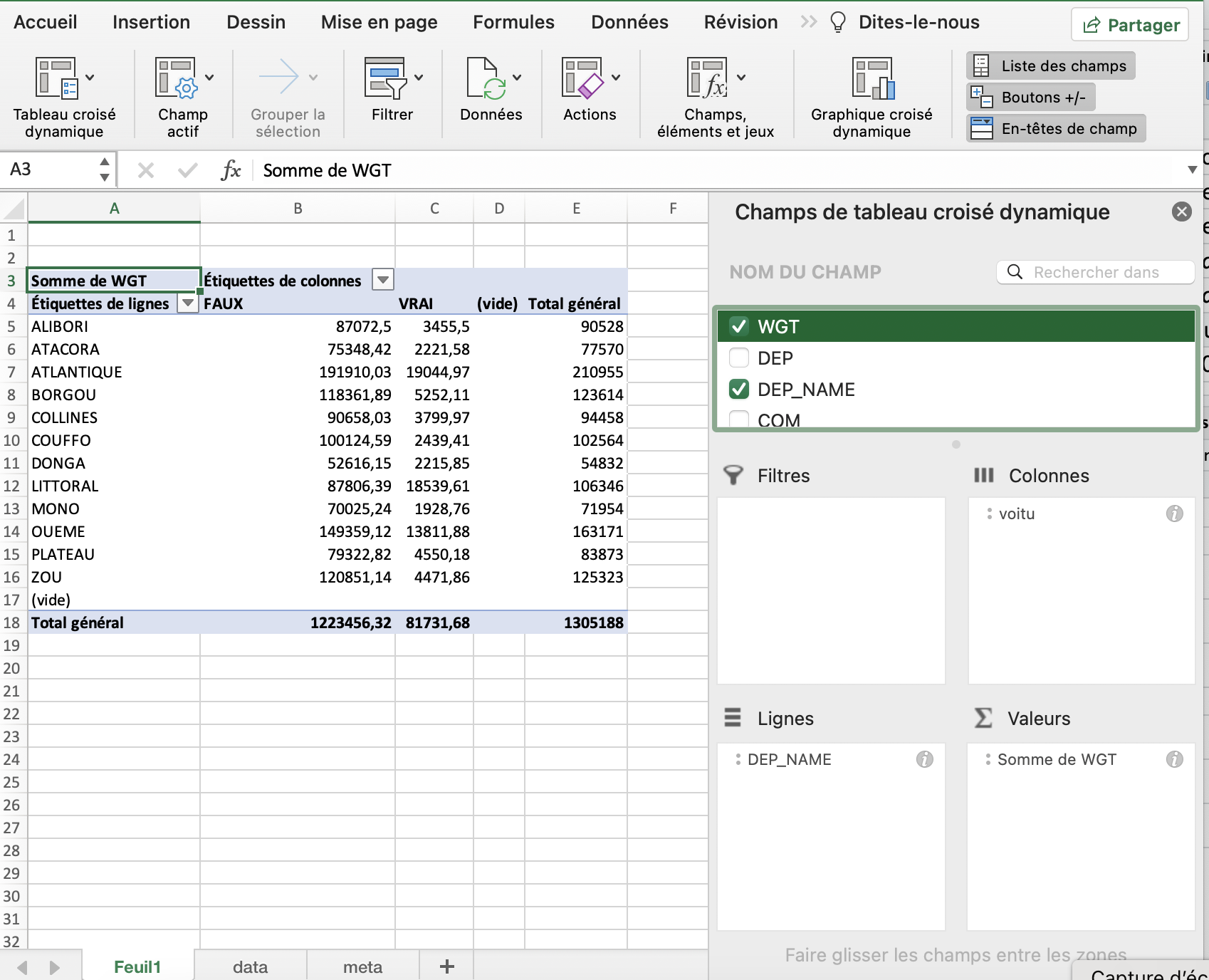This screenshot has height=980, width=1209.
Task: Click the Partager button
Action: [x=1130, y=25]
